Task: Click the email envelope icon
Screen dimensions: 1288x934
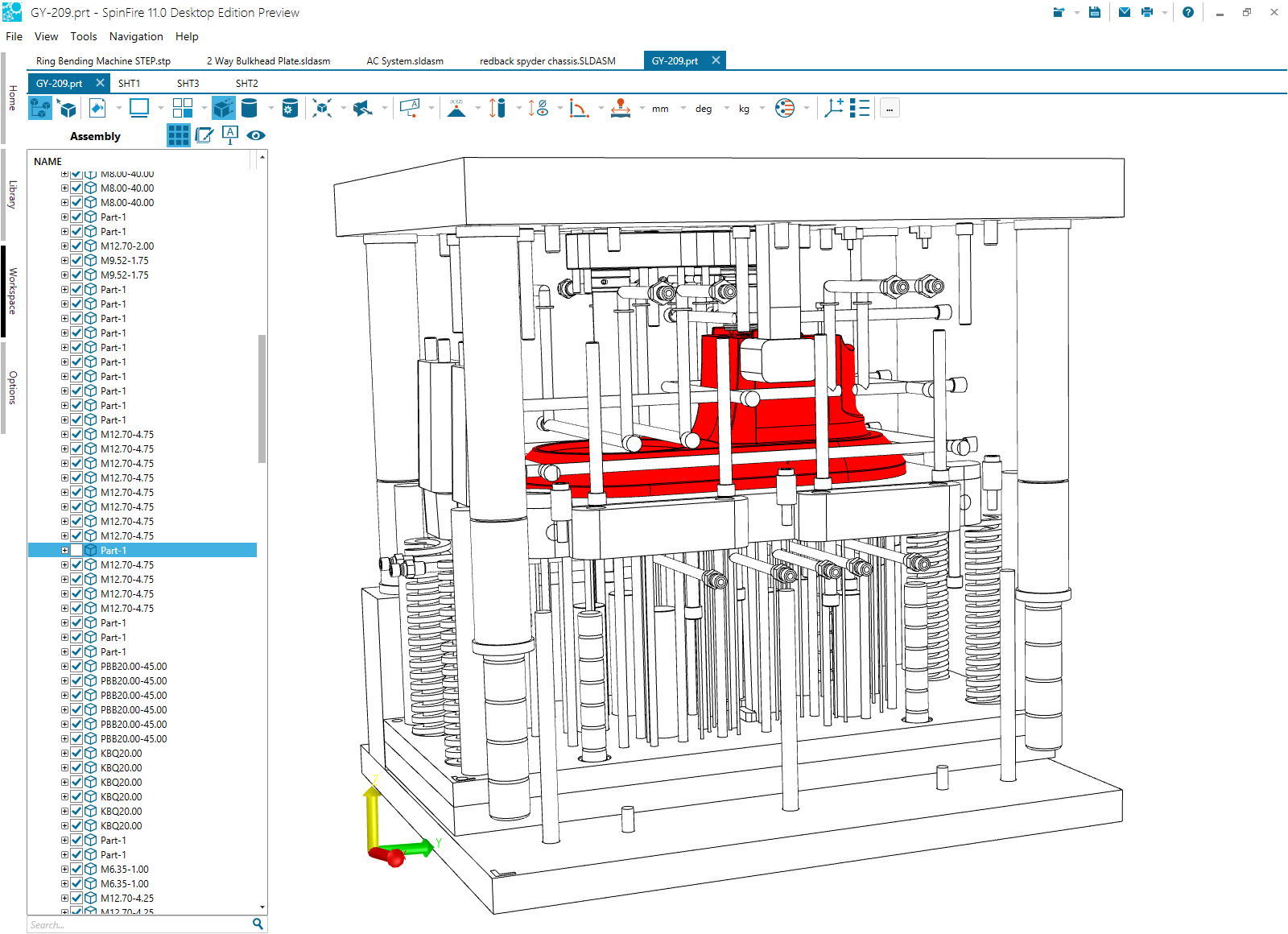Action: pyautogui.click(x=1125, y=12)
